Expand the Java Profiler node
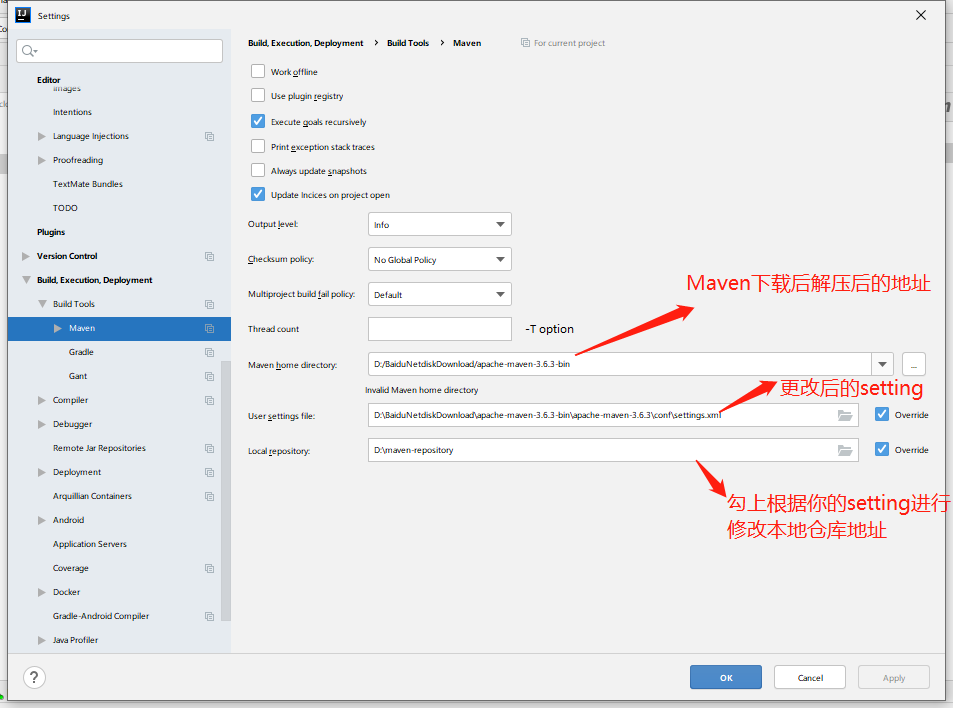 pyautogui.click(x=41, y=640)
